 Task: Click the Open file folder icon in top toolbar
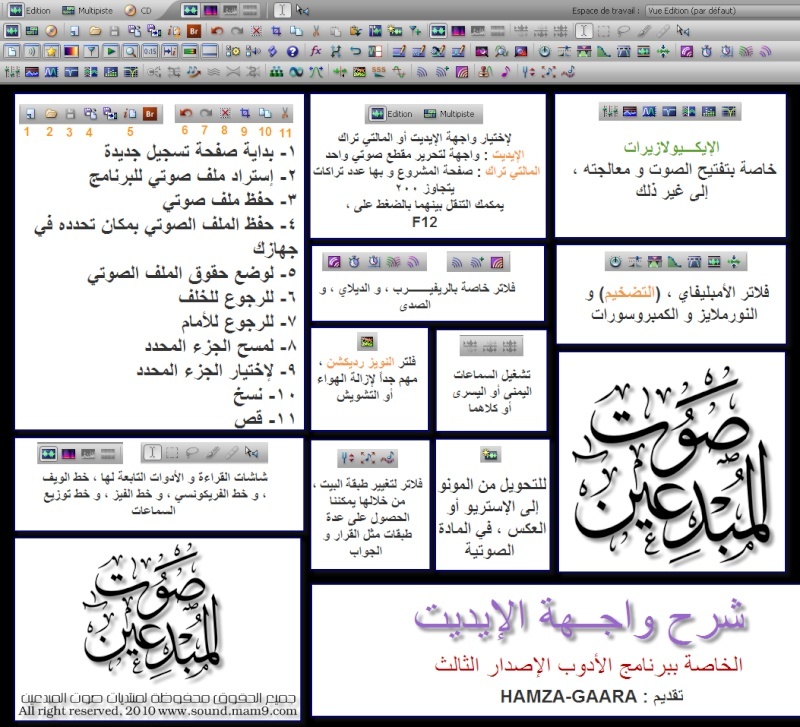[94, 31]
